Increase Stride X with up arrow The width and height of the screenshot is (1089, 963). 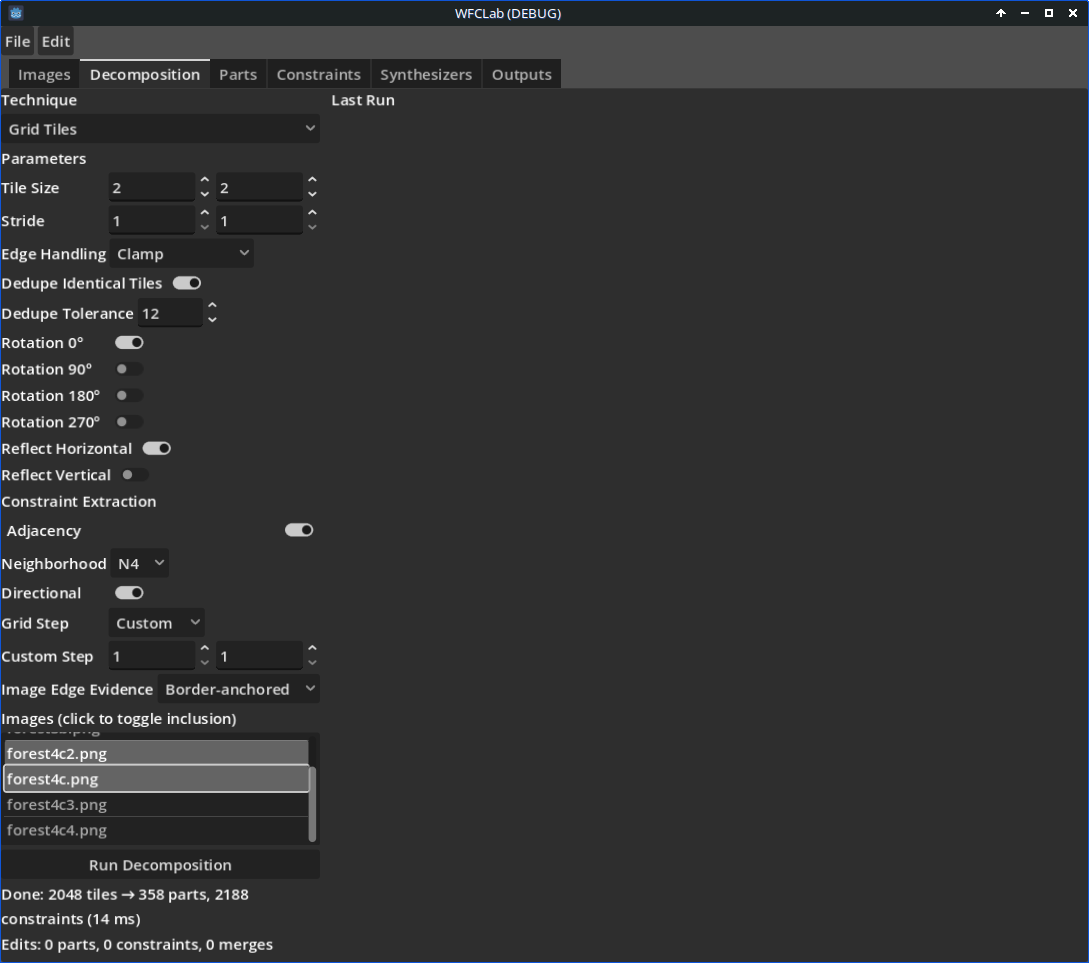click(205, 213)
